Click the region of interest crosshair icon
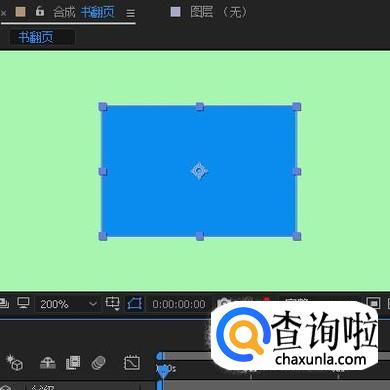 click(112, 303)
